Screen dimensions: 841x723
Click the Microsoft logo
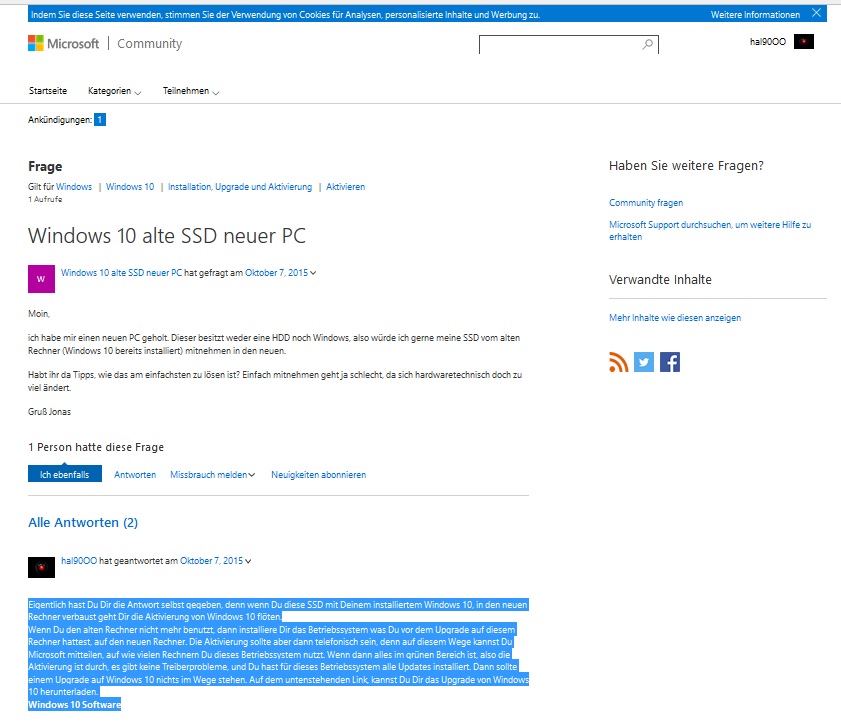click(63, 43)
